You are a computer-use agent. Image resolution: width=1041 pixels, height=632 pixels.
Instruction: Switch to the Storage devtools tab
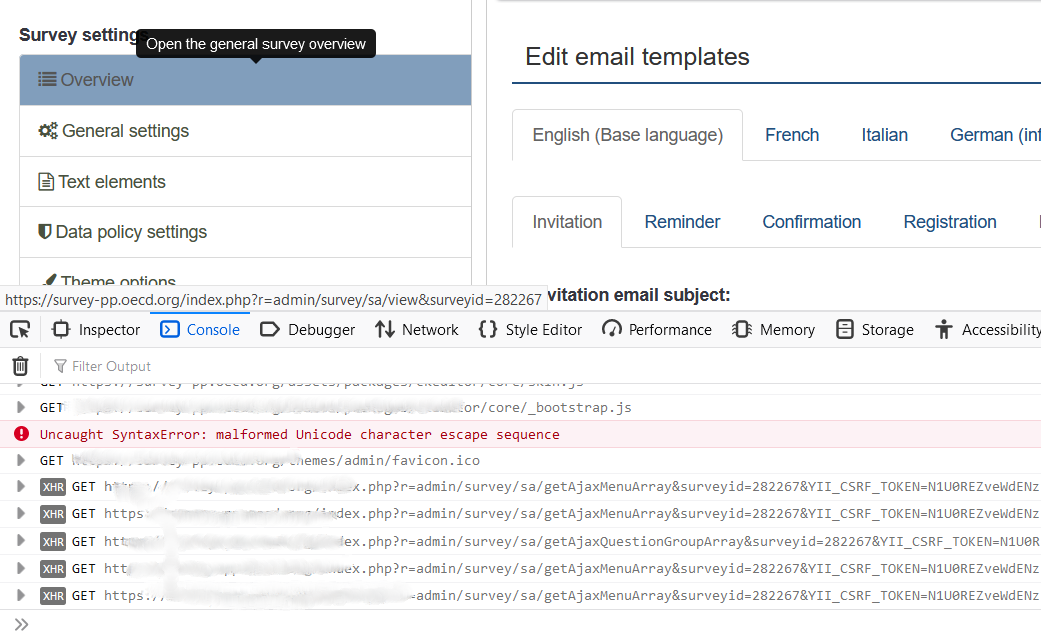(x=875, y=329)
